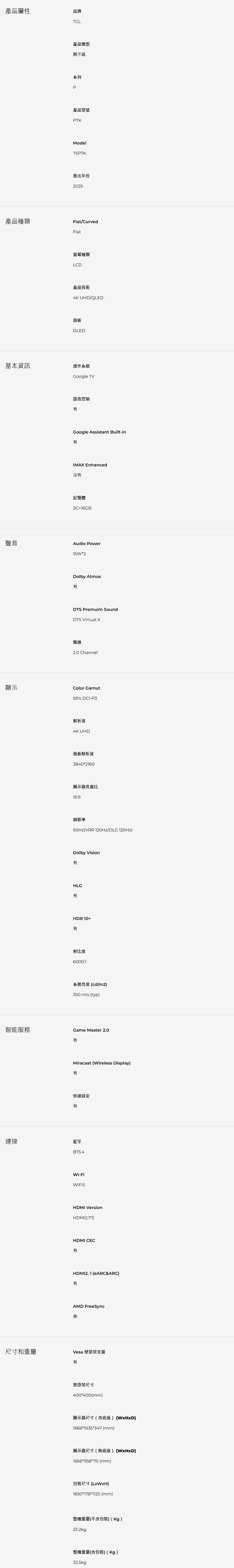Screen dimensions: 234x1568
Task: Click the Miracast (Wireless Display) label
Action: tap(102, 1063)
